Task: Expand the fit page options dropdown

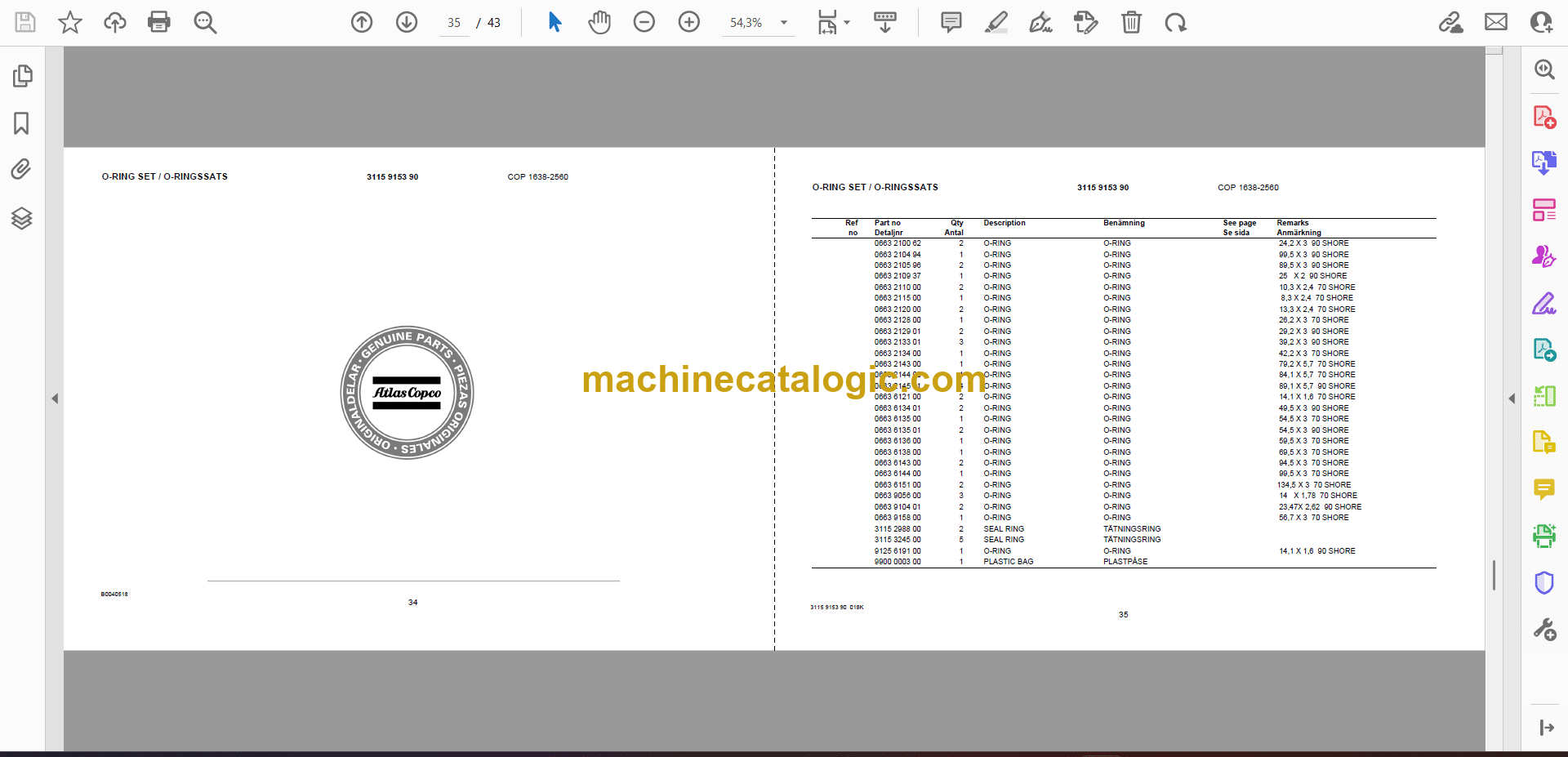Action: pos(847,23)
